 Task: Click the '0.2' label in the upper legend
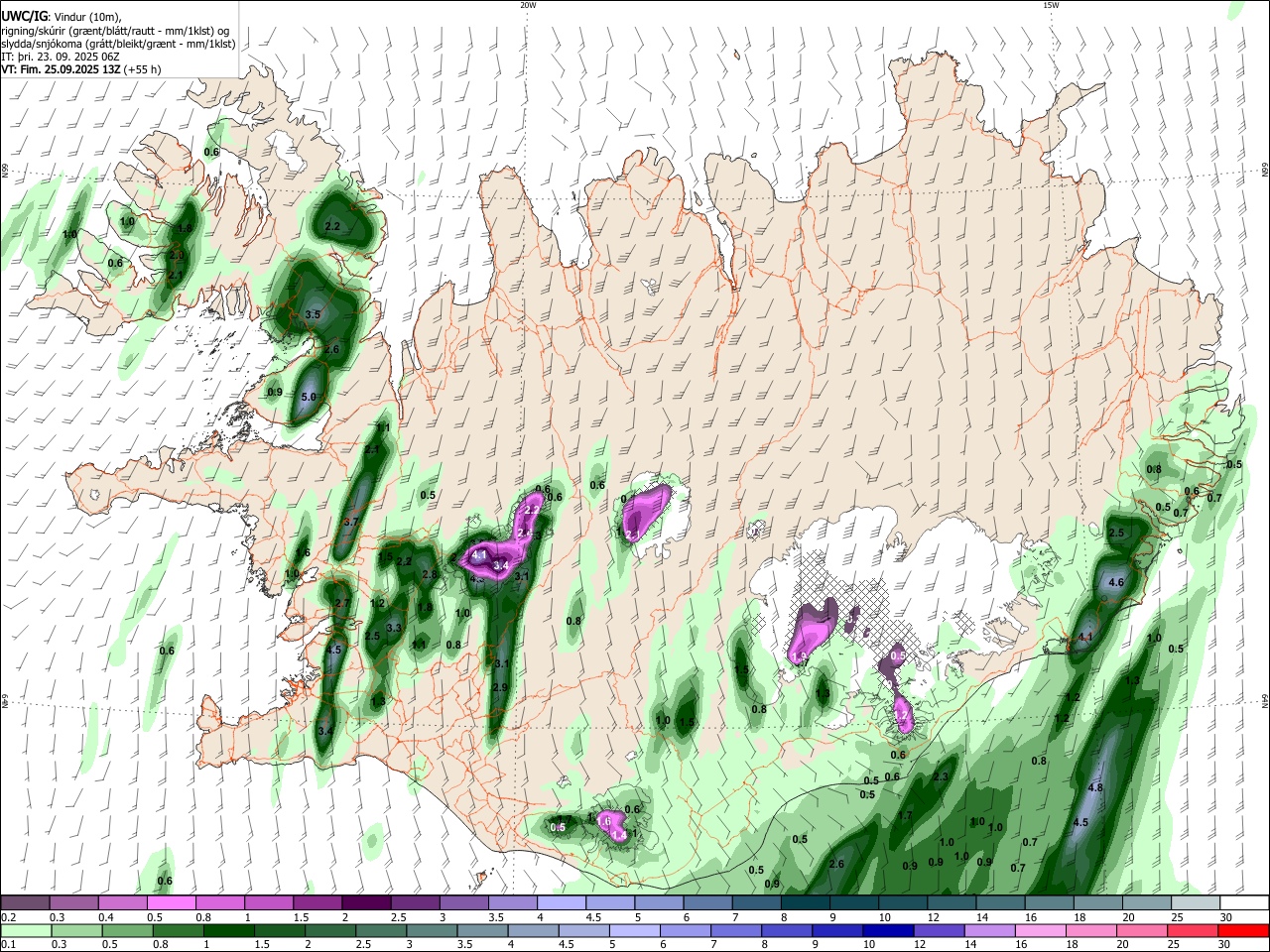tap(9, 917)
